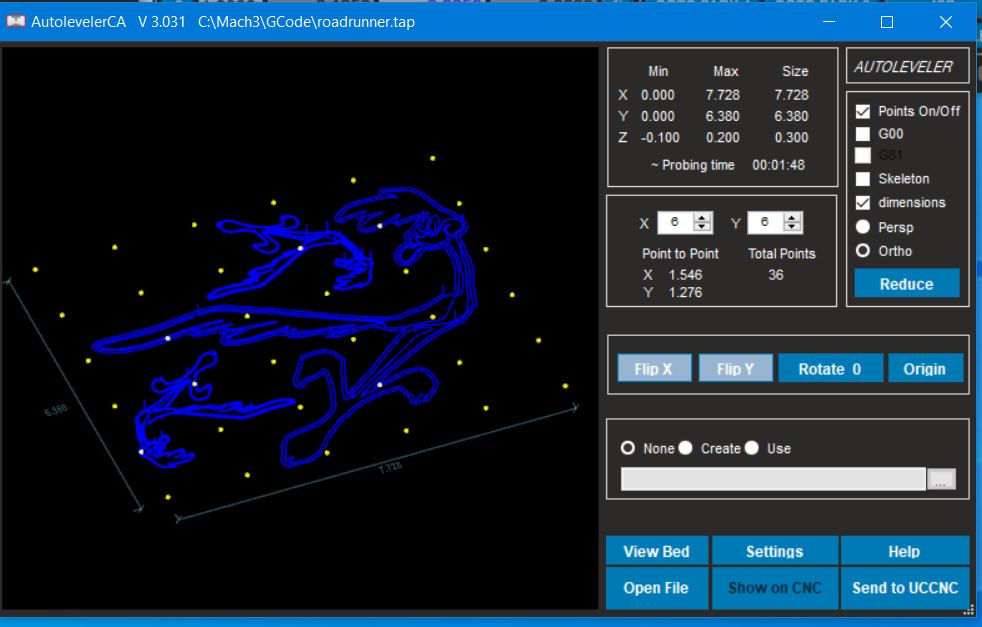Click the Z Size value 0.300

click(x=792, y=138)
